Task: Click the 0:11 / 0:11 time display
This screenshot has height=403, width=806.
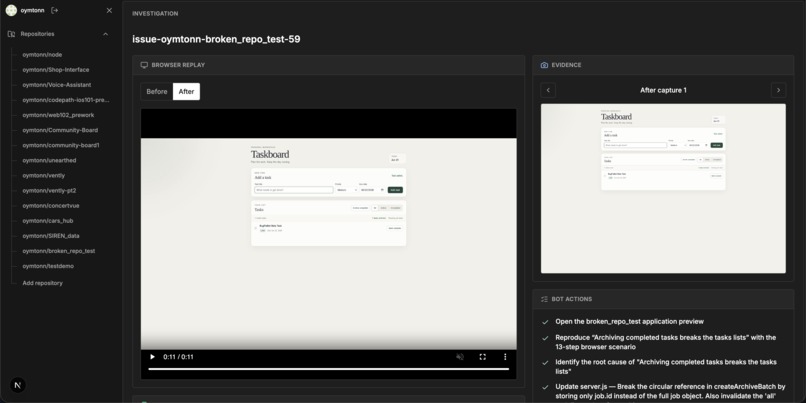Action: pos(178,357)
